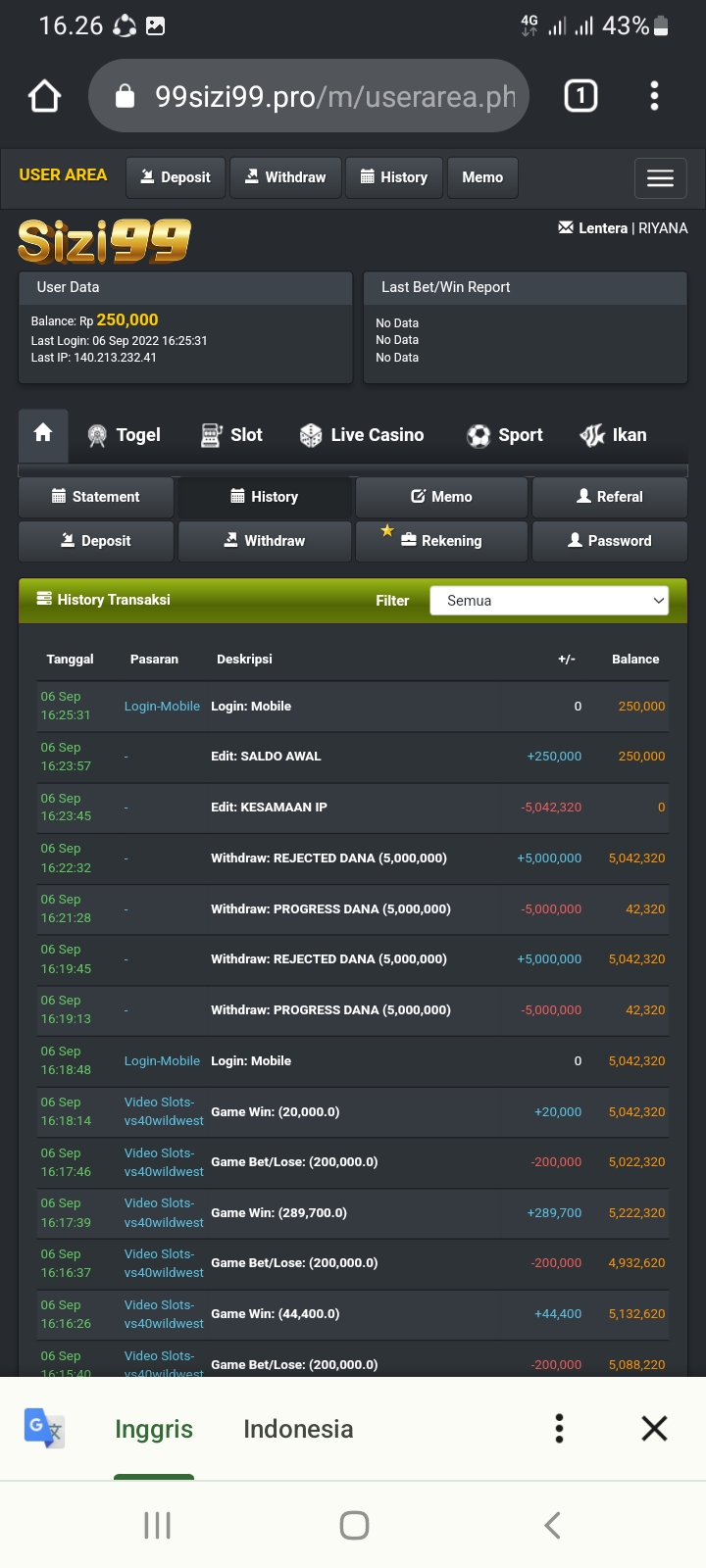The width and height of the screenshot is (706, 1568).
Task: Tap the browser address bar URL
Action: pyautogui.click(x=333, y=96)
